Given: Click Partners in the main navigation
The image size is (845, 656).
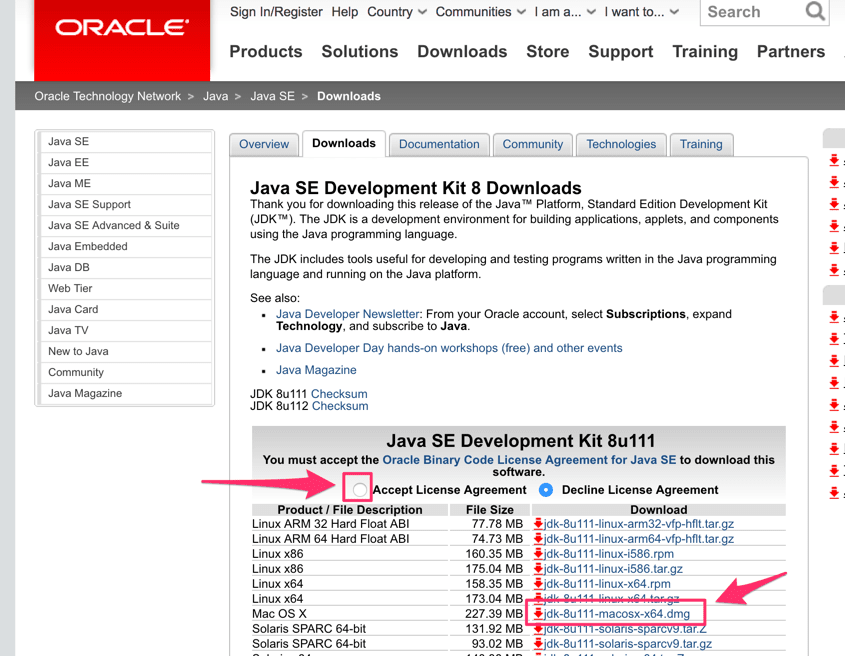Looking at the screenshot, I should point(791,51).
